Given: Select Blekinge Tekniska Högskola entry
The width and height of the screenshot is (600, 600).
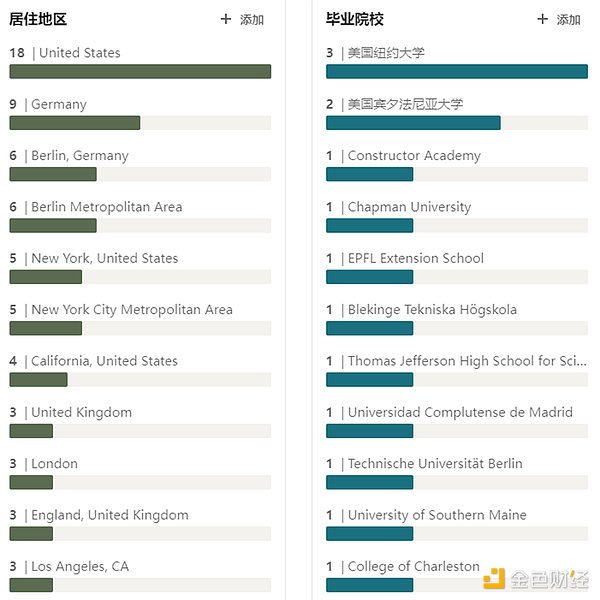Looking at the screenshot, I should [x=432, y=310].
